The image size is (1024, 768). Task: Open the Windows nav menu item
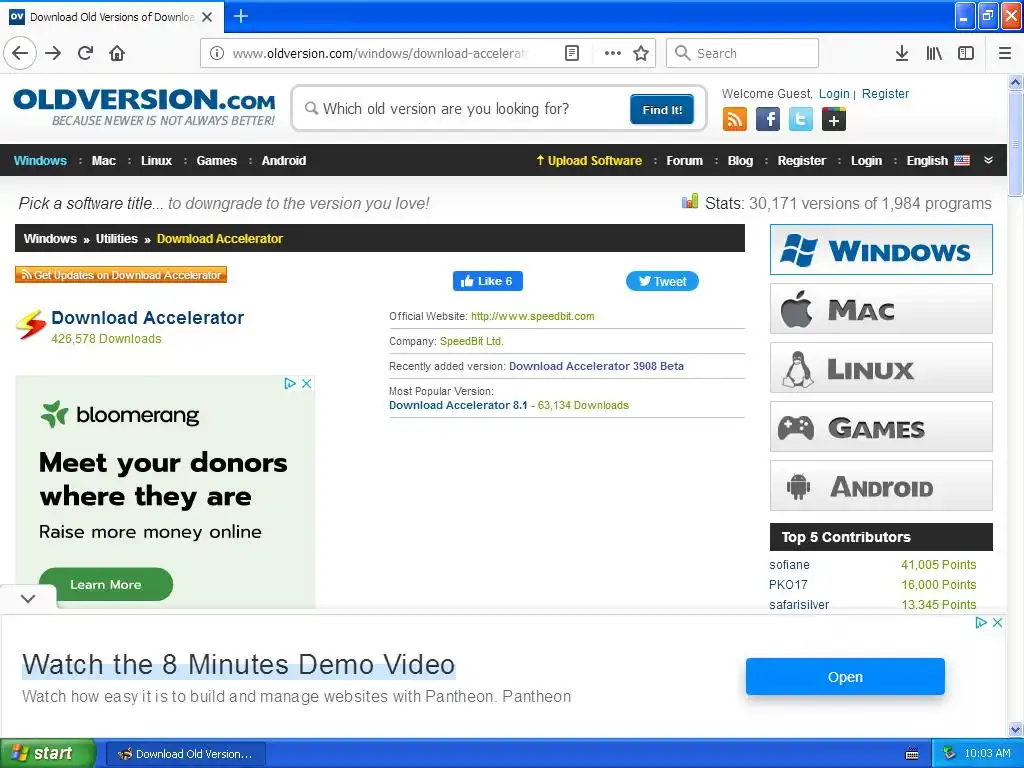[40, 161]
